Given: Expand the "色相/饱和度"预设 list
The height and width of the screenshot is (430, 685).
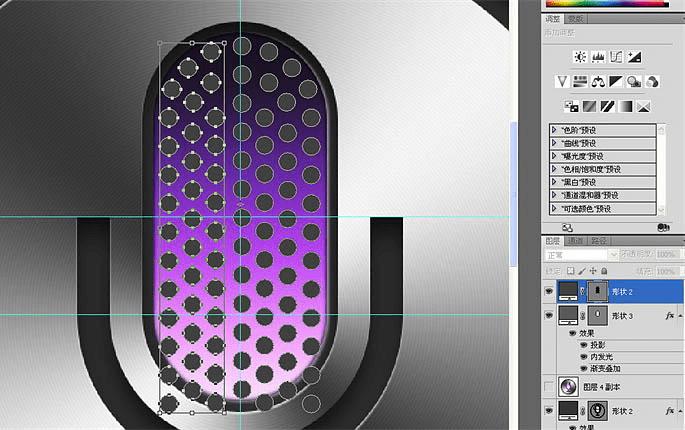Looking at the screenshot, I should click(x=554, y=169).
